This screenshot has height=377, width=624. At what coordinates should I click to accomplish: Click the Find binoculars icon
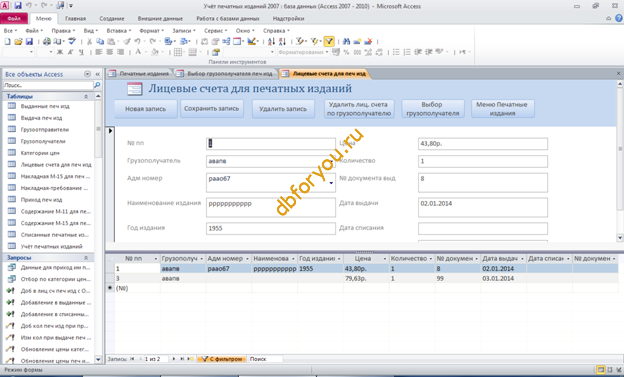(346, 41)
